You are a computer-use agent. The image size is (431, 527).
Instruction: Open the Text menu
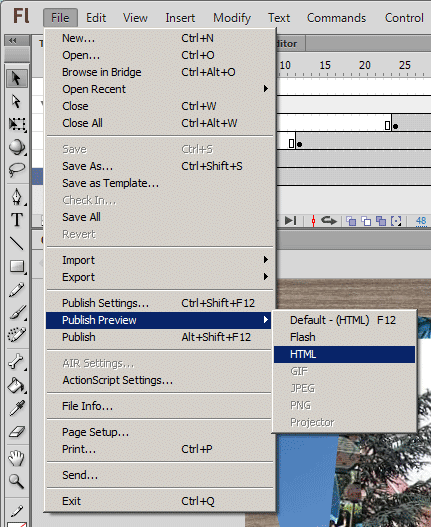click(279, 18)
